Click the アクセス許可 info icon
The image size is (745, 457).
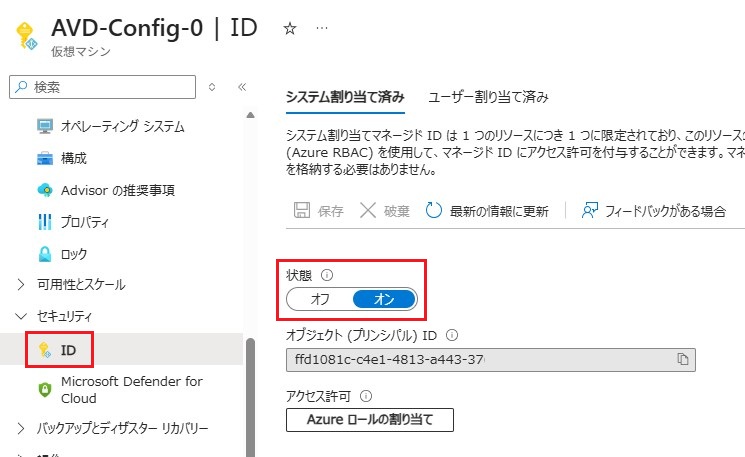[366, 396]
